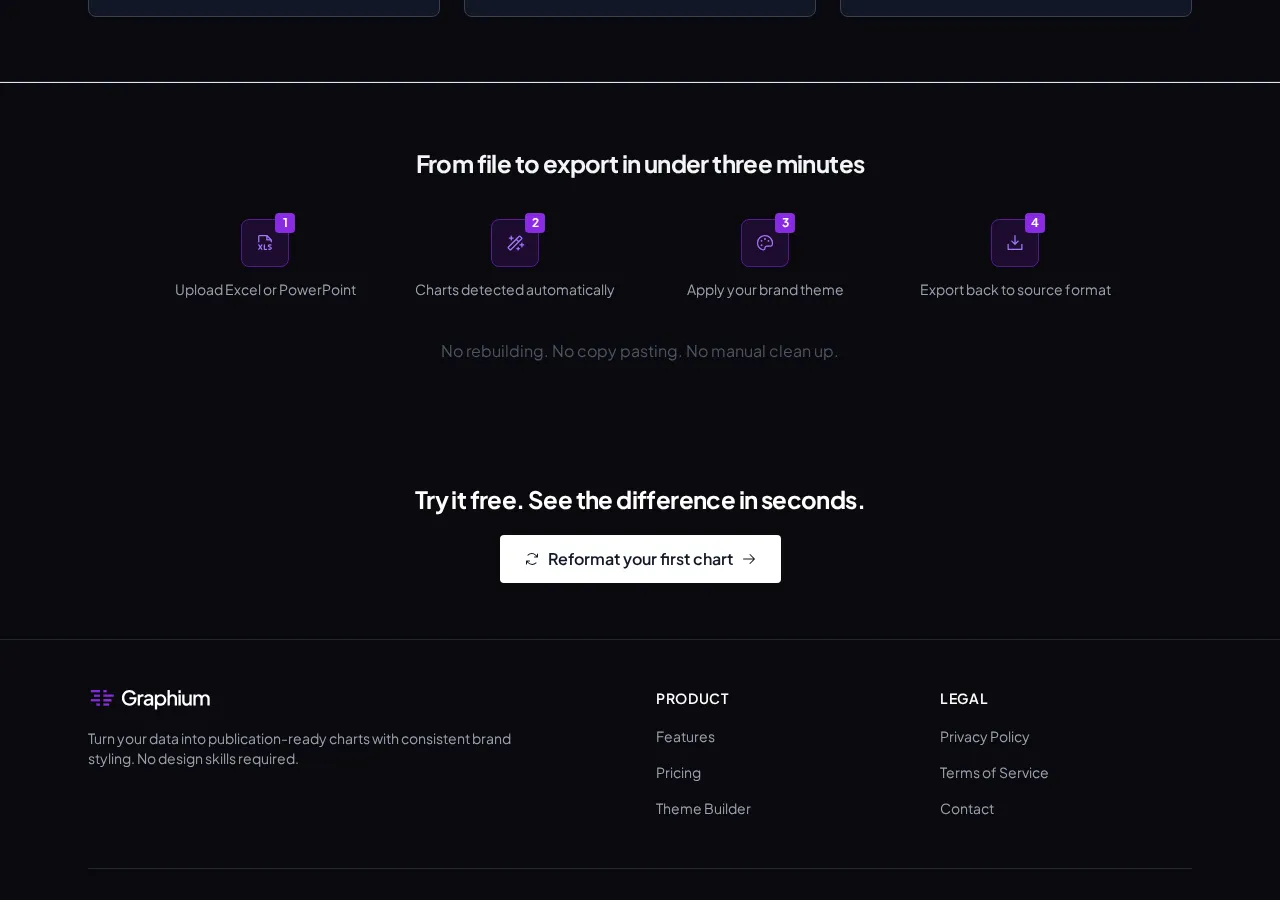Click the step 3 badge on the palette icon

(785, 223)
